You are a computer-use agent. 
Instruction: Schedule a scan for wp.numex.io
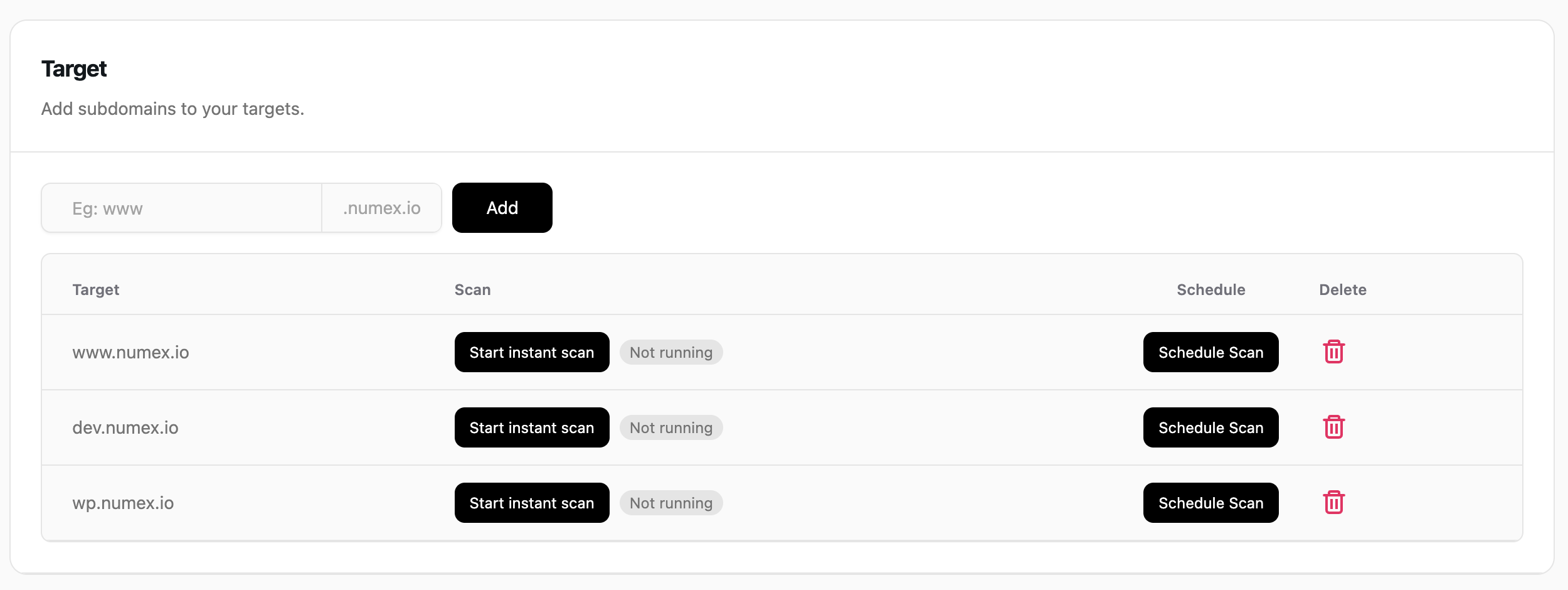[x=1210, y=503]
